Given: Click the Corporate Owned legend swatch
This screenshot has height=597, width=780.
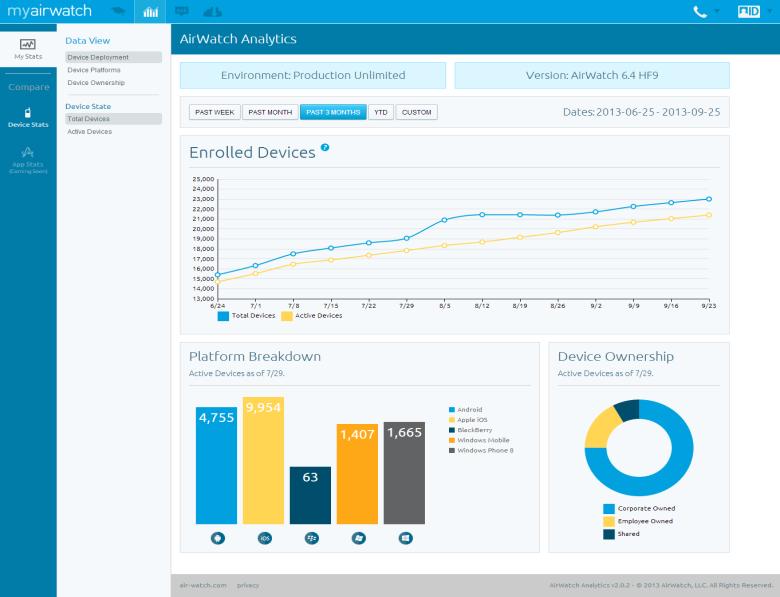Looking at the screenshot, I should (x=609, y=509).
